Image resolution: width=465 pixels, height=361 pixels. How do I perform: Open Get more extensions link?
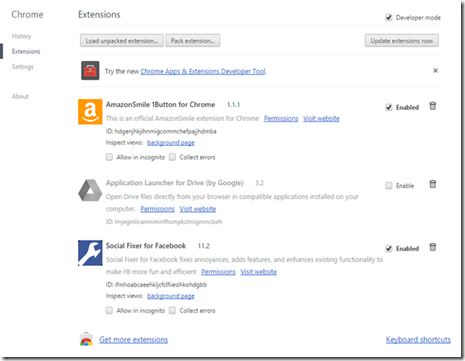[x=134, y=340]
